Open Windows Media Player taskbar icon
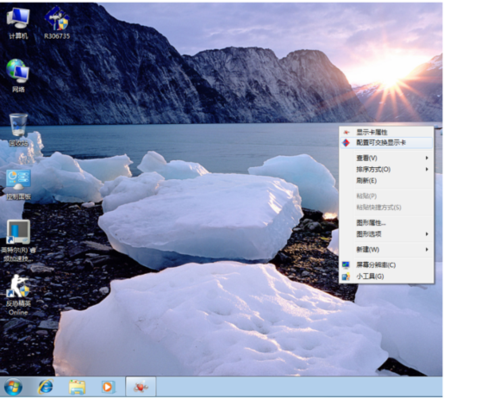Image resolution: width=500 pixels, height=398 pixels. (107, 387)
